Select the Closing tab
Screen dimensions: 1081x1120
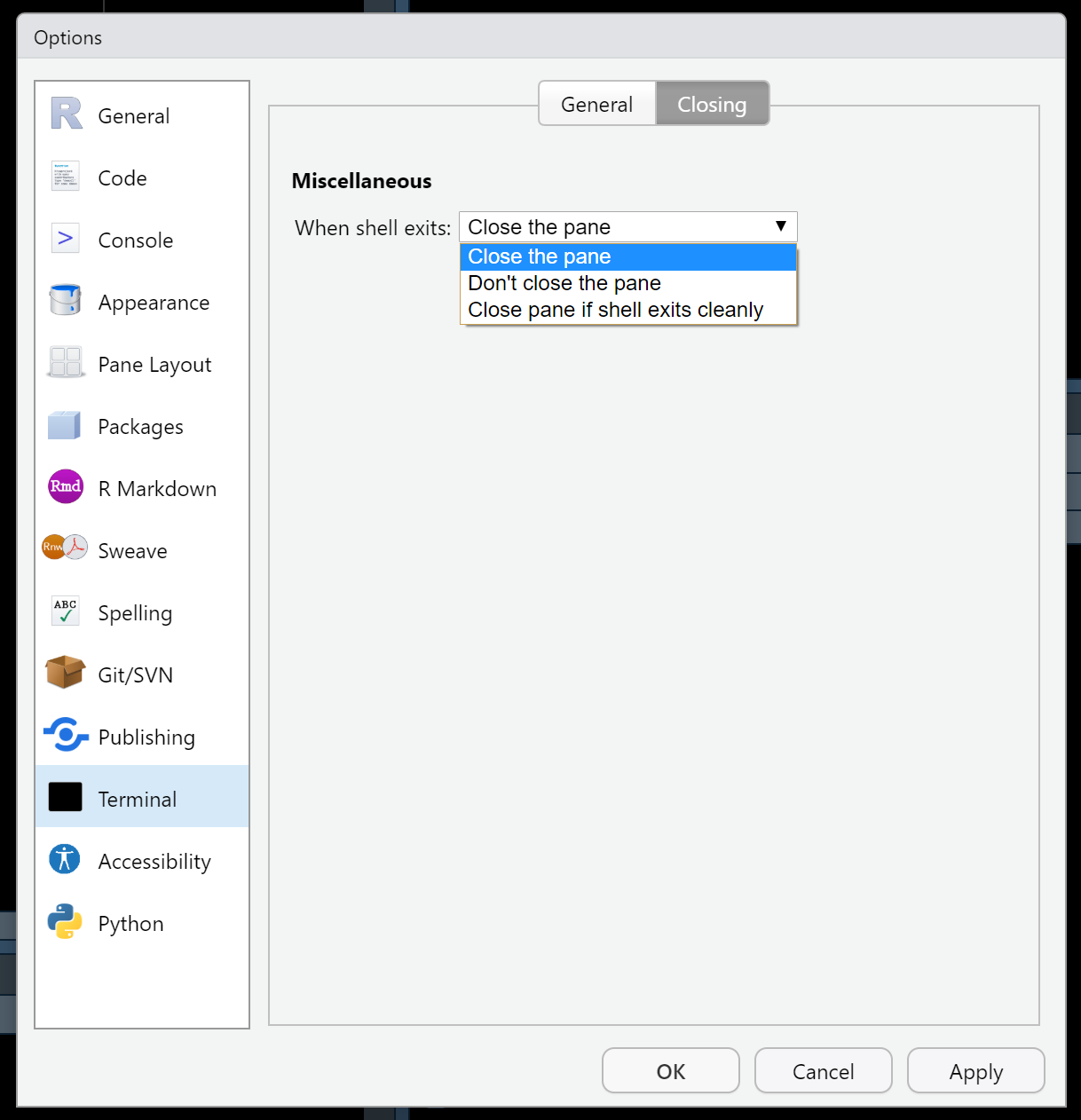tap(712, 104)
